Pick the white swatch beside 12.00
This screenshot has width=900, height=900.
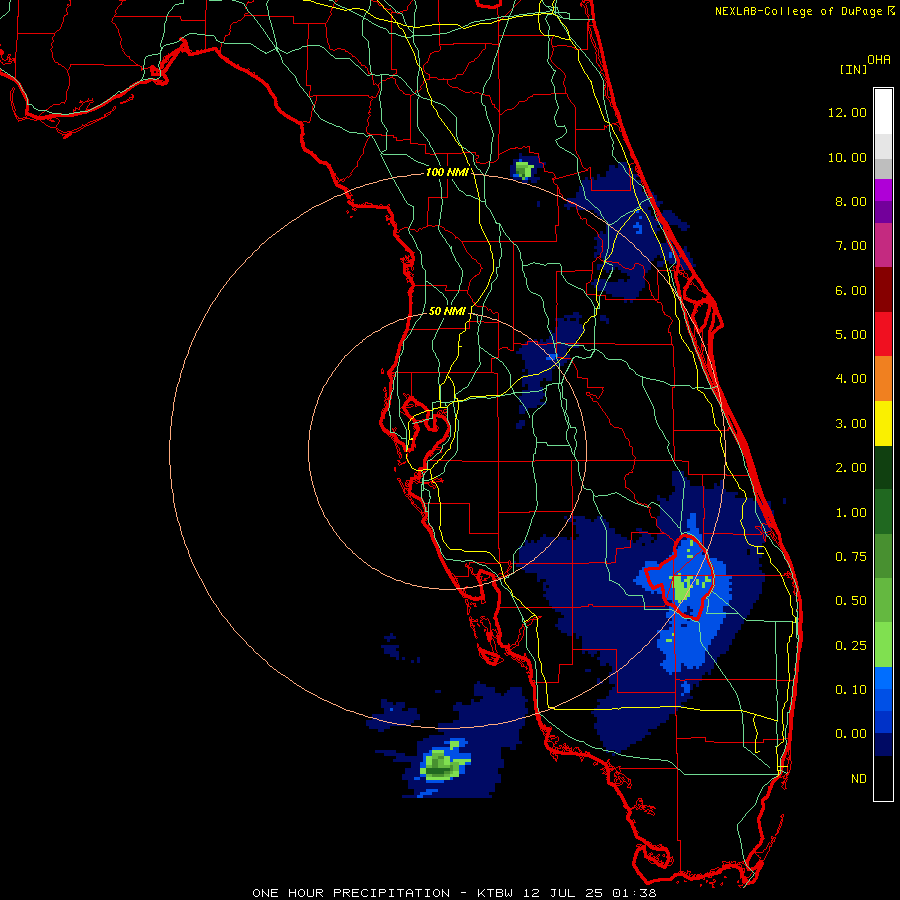[x=883, y=112]
